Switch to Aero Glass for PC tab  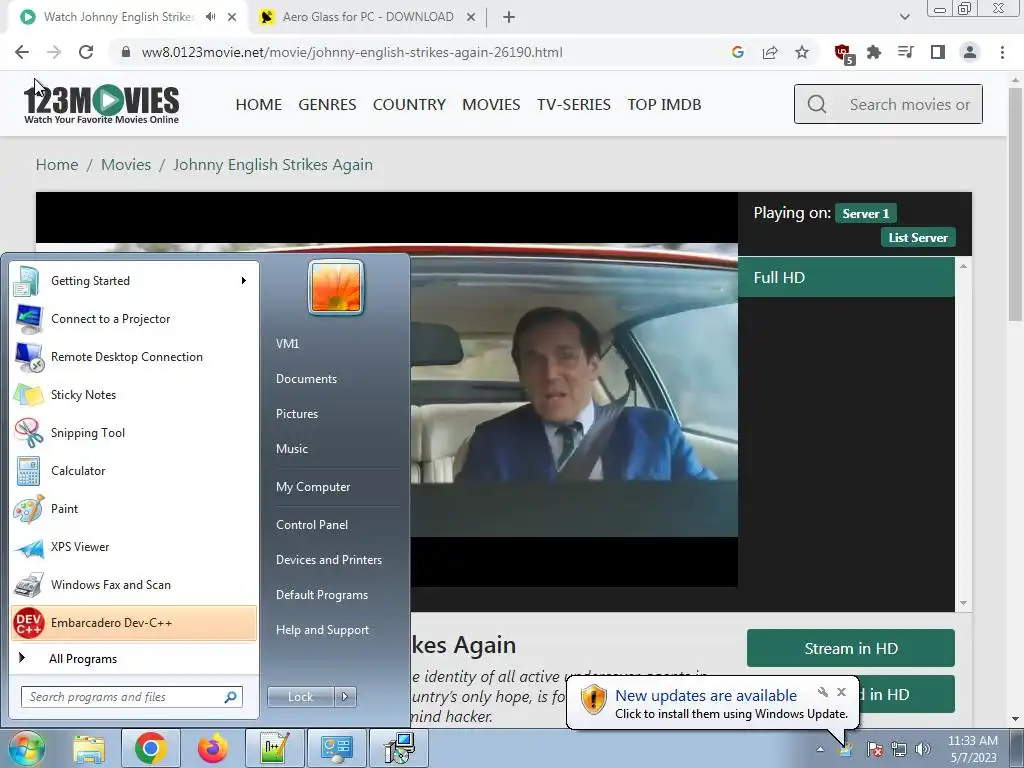pyautogui.click(x=366, y=17)
